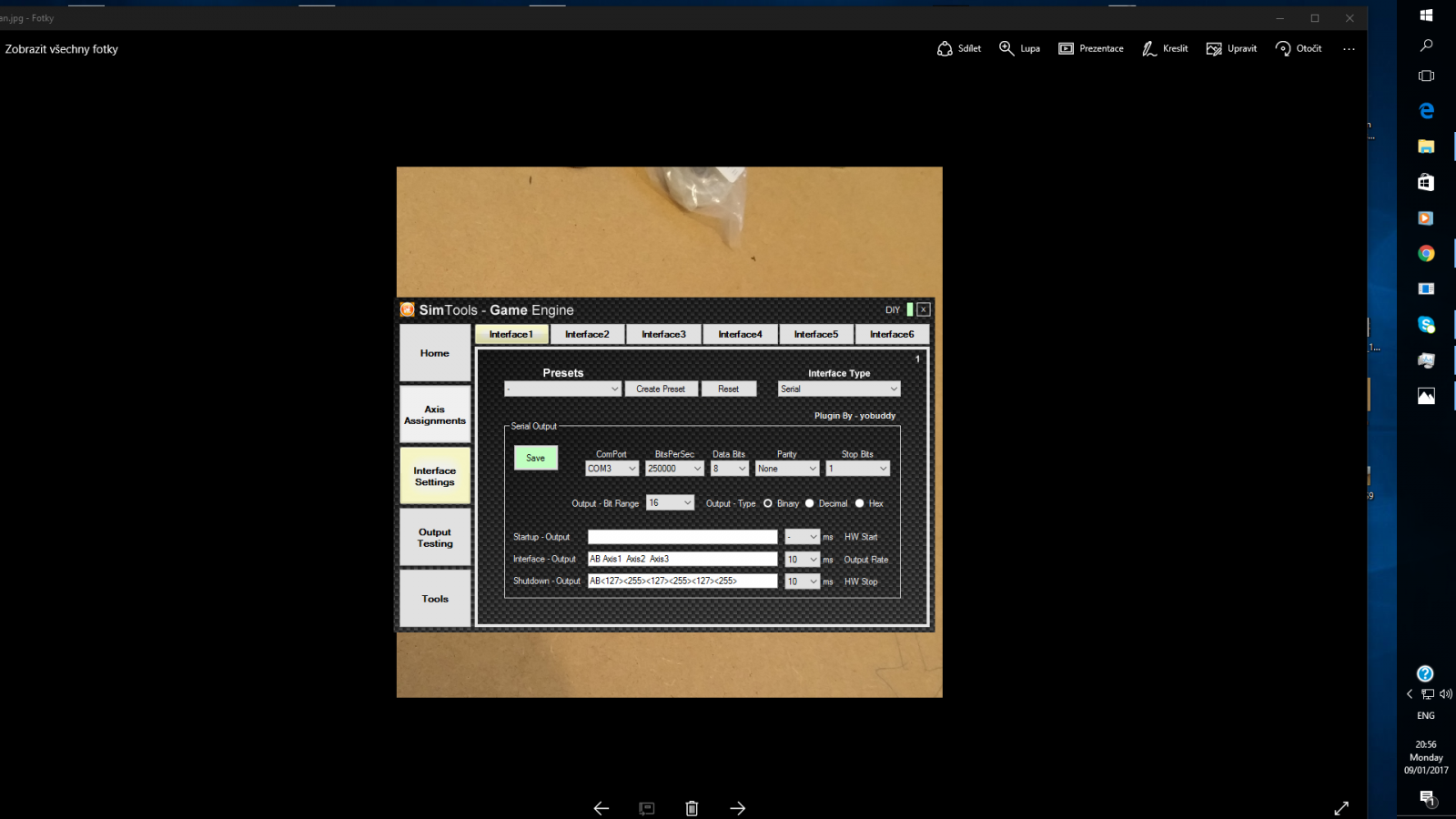Open the blue help question-mark tray icon
Screen dimensions: 1456x819
coord(1425,673)
